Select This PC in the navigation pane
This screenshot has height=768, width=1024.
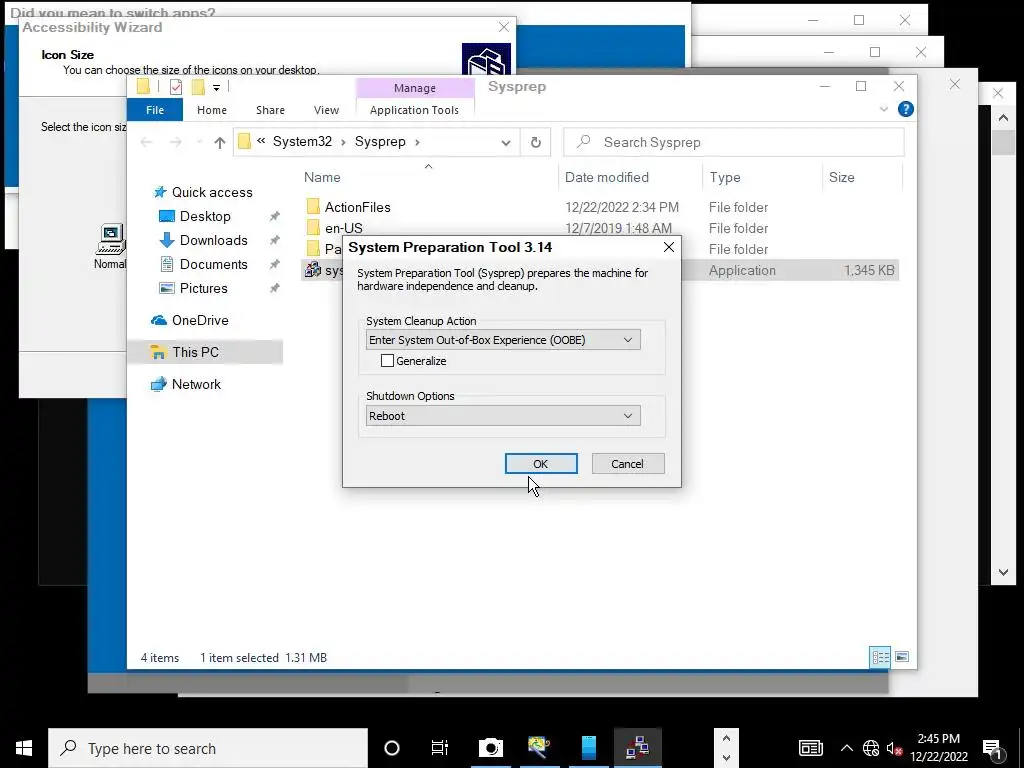[x=195, y=352]
